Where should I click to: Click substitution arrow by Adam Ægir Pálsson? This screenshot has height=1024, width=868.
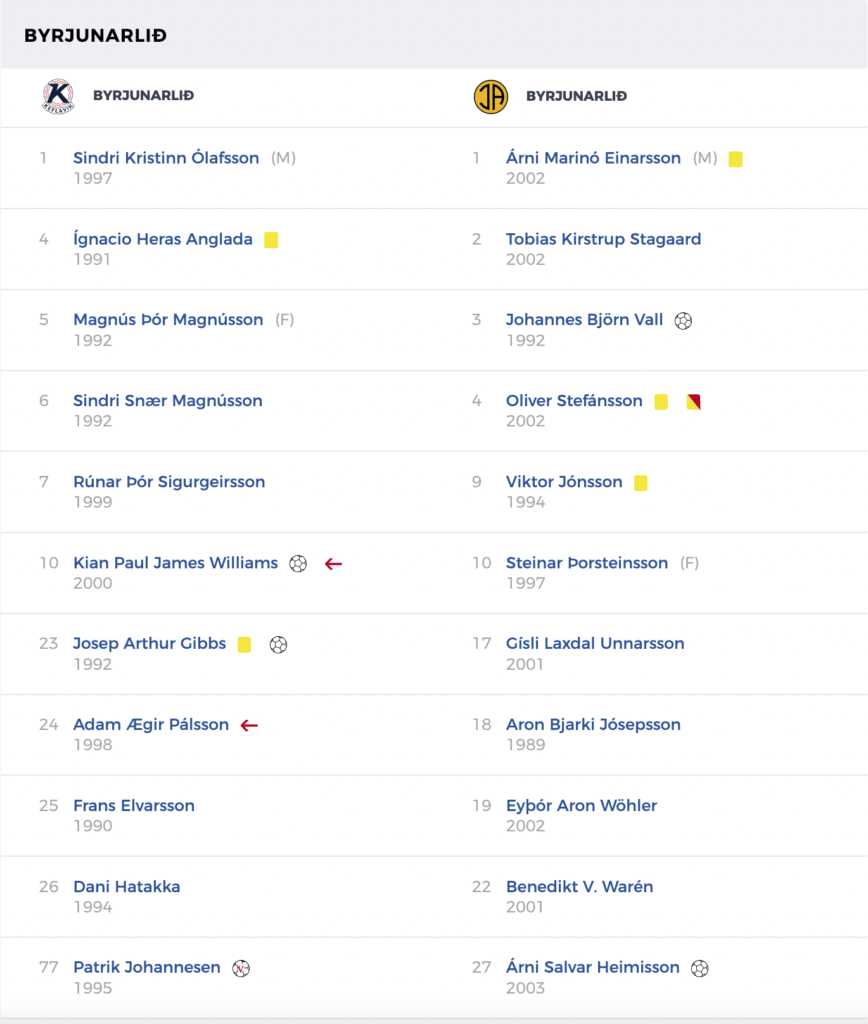click(x=249, y=725)
